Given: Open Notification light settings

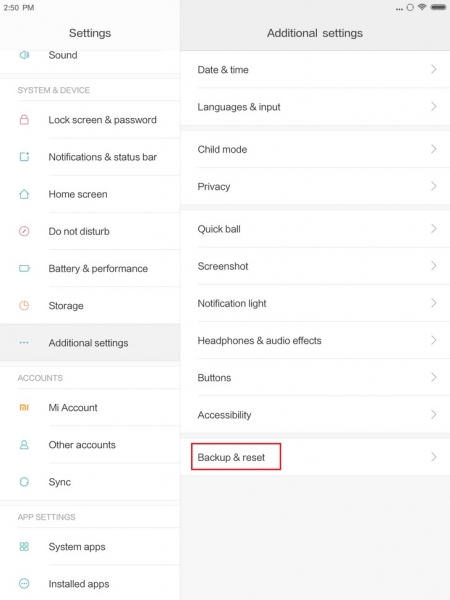Looking at the screenshot, I should (x=315, y=303).
